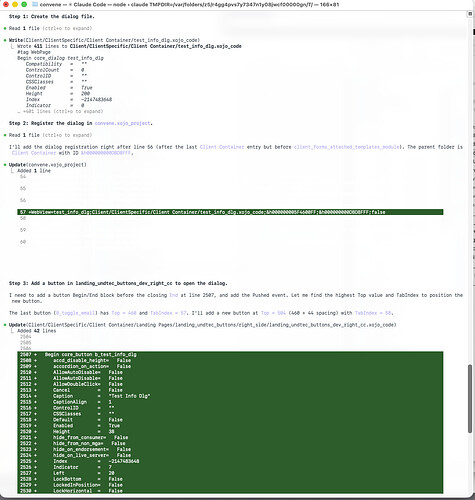Click the highlighted 'TabIndex = 57' value
The image size is (475, 500).
(167, 313)
